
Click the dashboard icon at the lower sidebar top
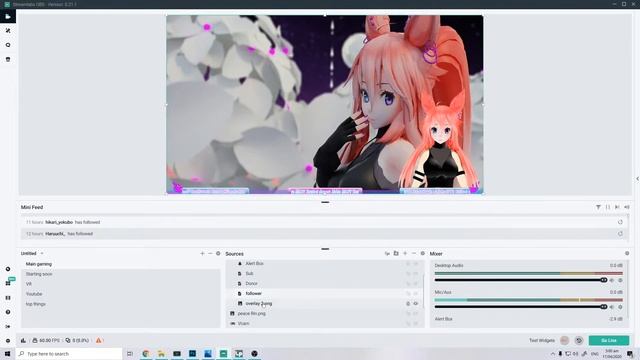click(8, 269)
